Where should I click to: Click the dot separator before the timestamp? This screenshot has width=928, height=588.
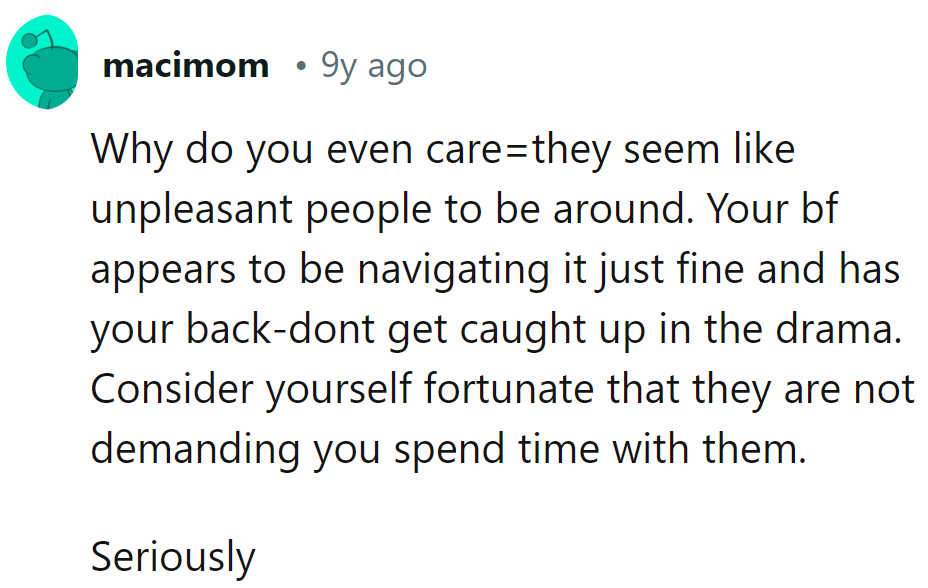tap(301, 67)
